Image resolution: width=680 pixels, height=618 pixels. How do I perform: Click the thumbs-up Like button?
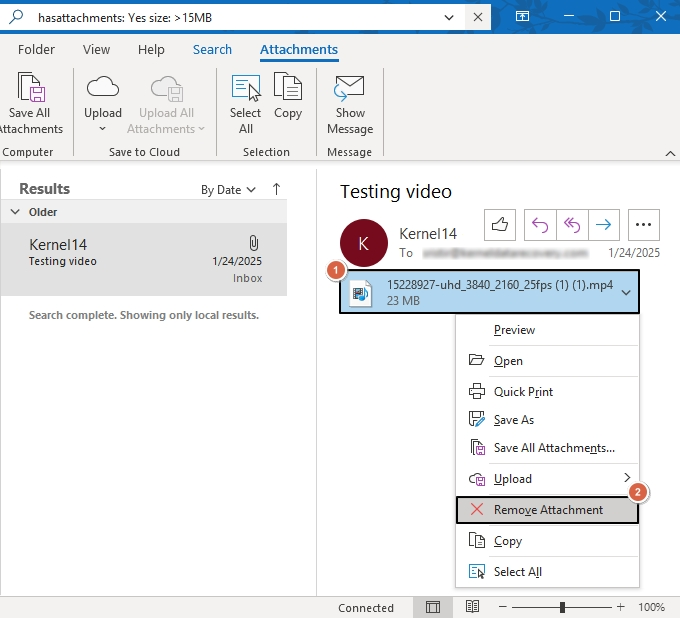tap(500, 225)
